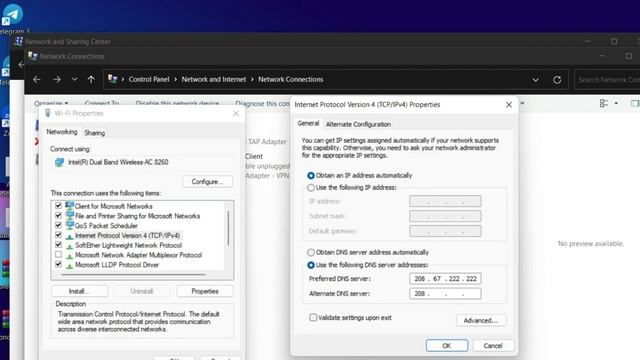The height and width of the screenshot is (360, 640).
Task: Click the Network and Sharing Center title icon
Action: (18, 41)
